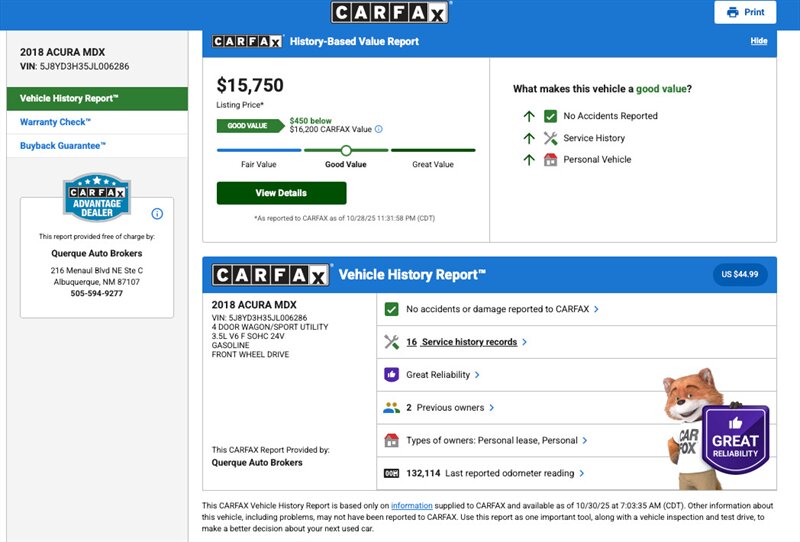Click the purple Great Reliability thumbs-up icon
Viewport: 800px width, 542px height.
(392, 375)
